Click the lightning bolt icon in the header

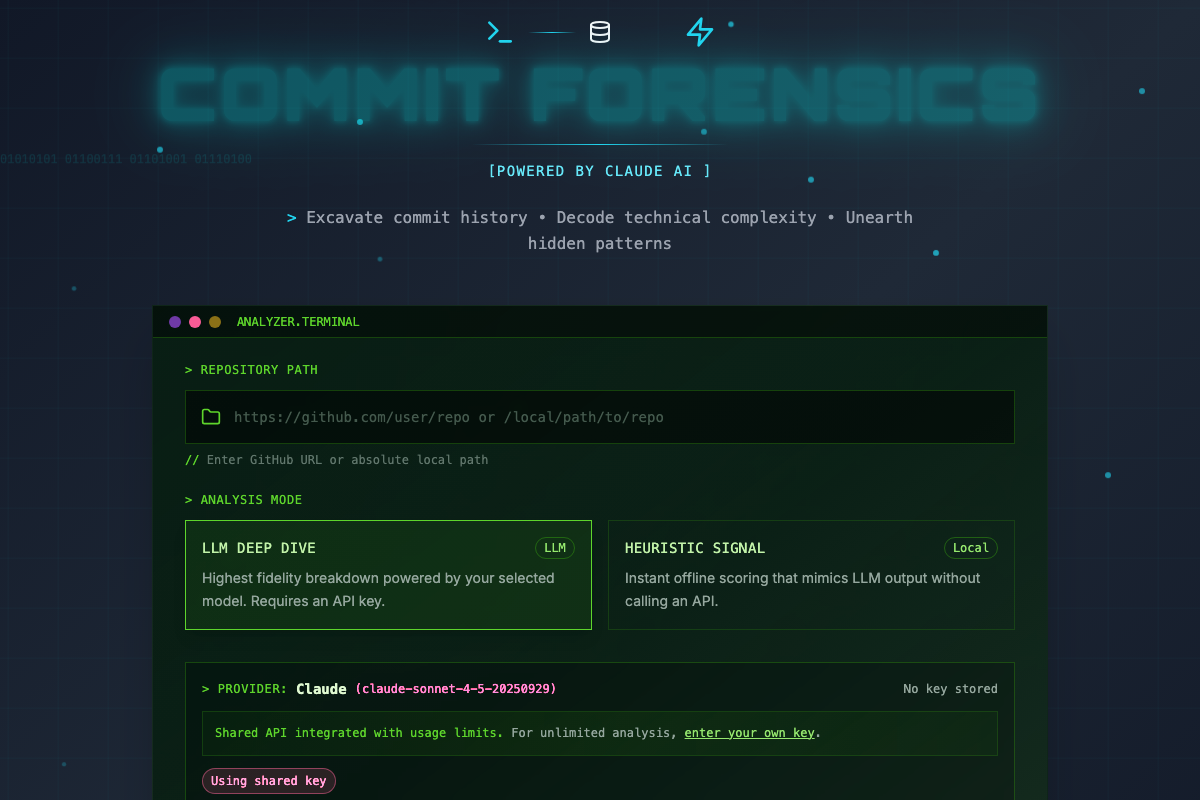(x=698, y=31)
